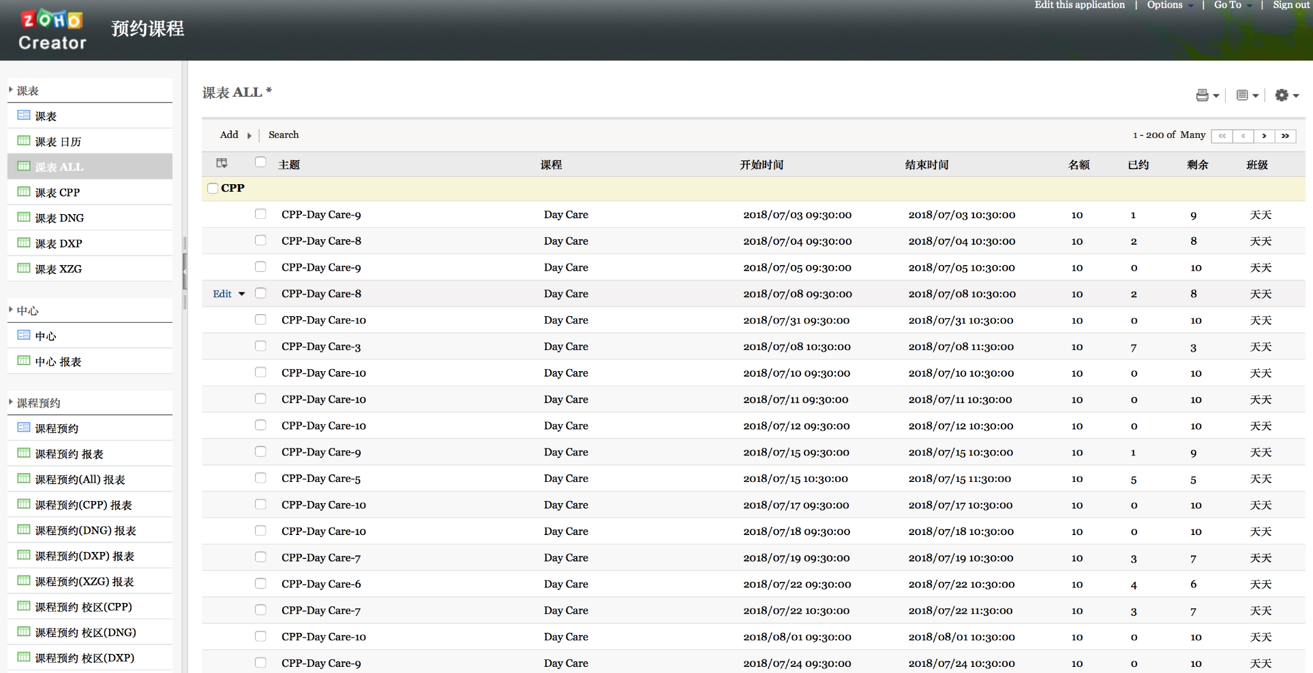Toggle the select-all checkbox in header

(x=260, y=162)
